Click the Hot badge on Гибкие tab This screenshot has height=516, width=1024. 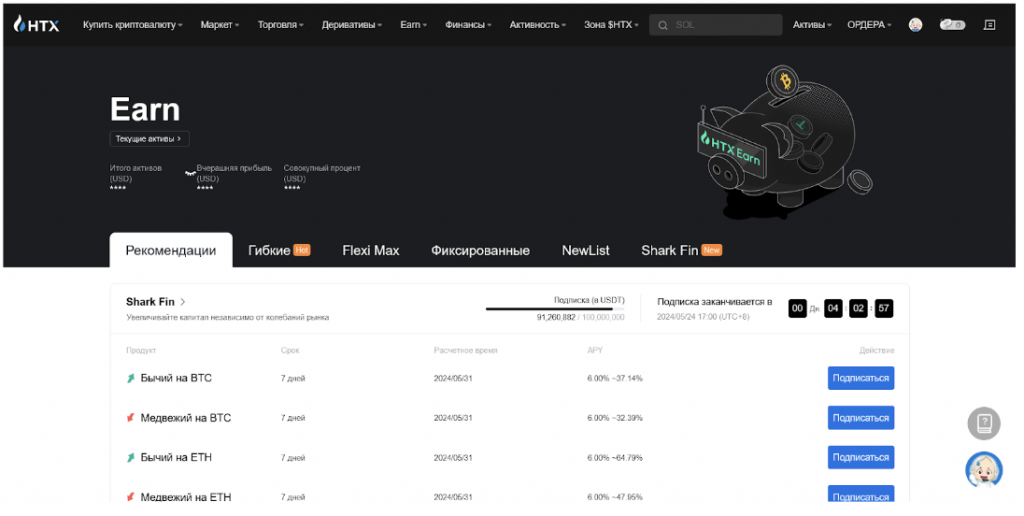[302, 250]
